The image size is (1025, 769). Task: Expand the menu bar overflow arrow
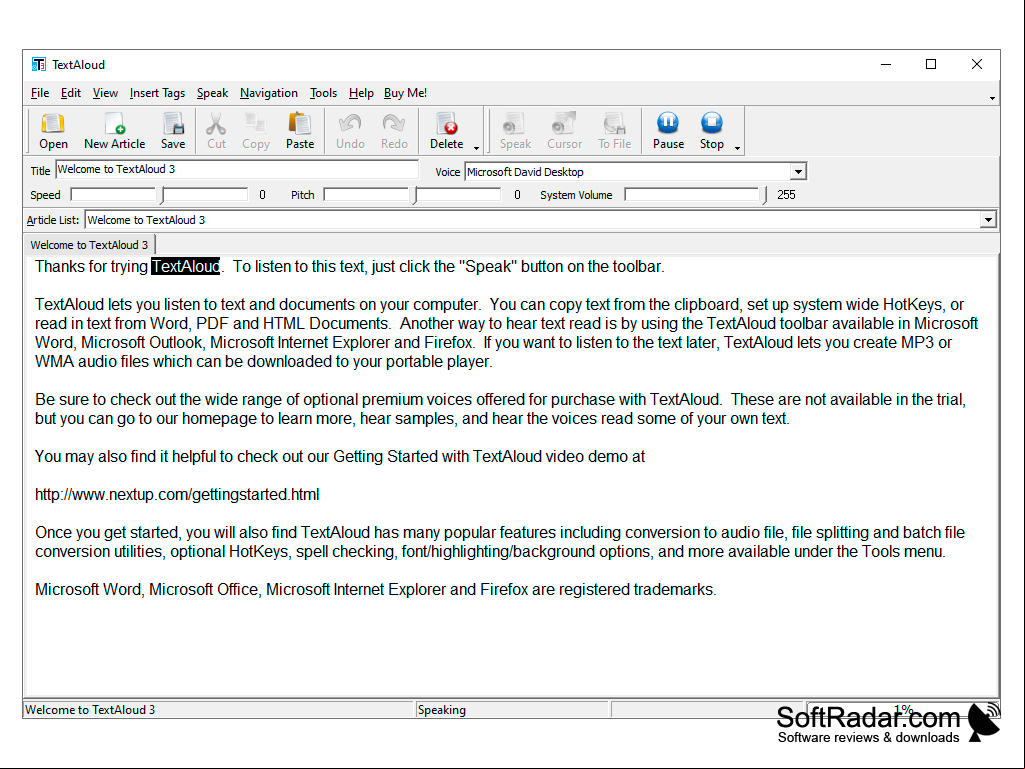(x=992, y=98)
